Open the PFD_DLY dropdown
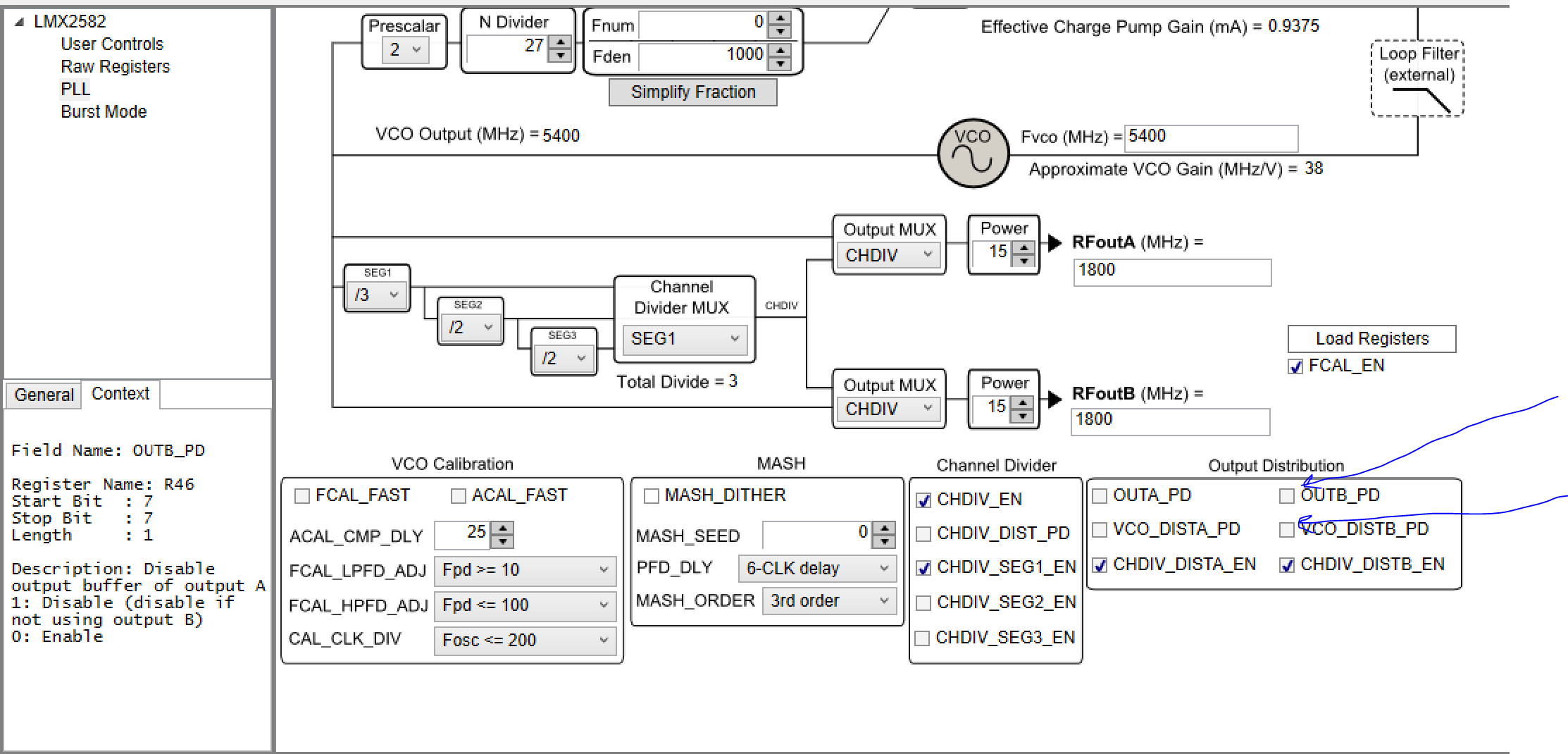 coord(817,568)
